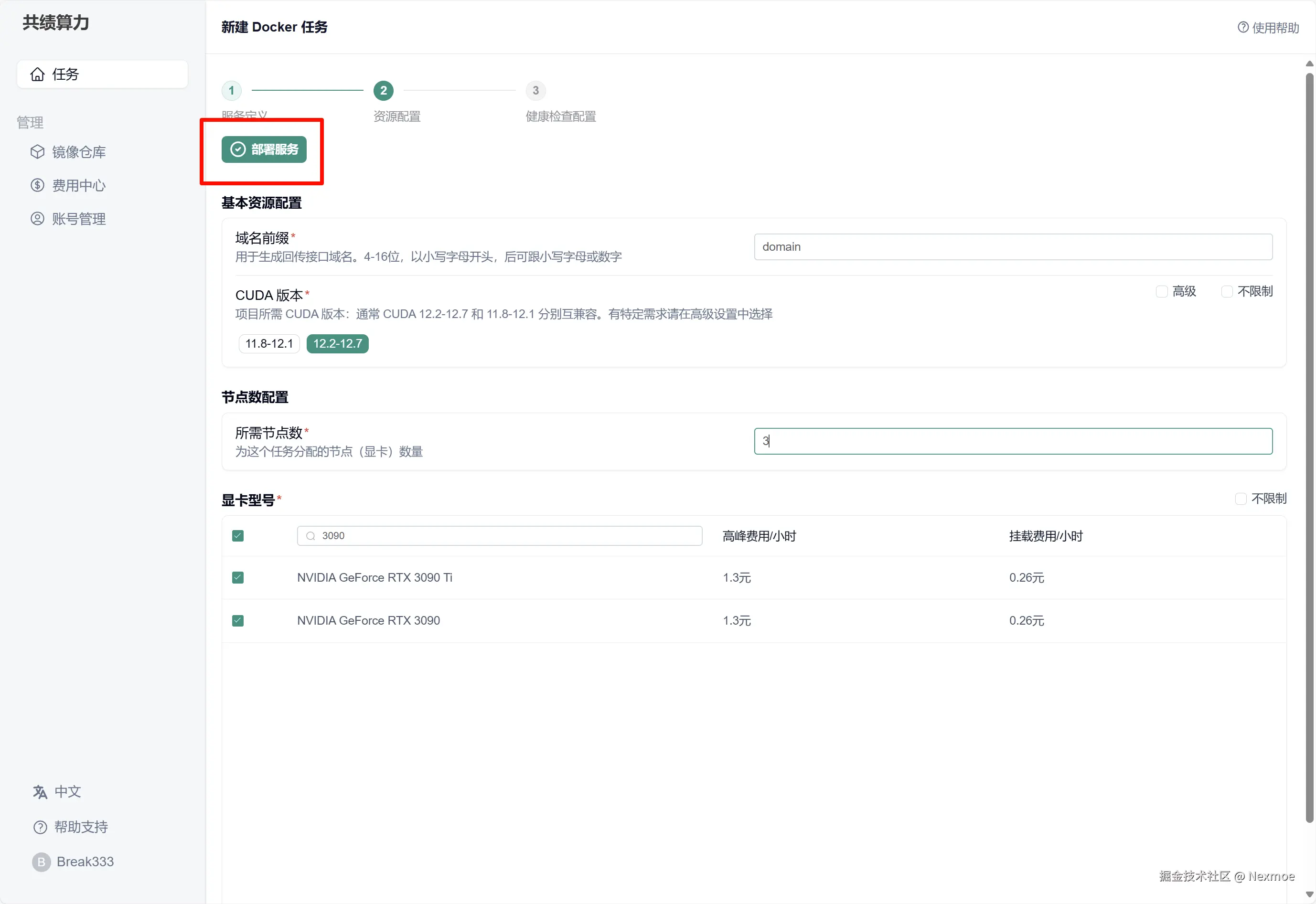Go to step 1 服务定义
The height and width of the screenshot is (904, 1316).
[x=231, y=90]
